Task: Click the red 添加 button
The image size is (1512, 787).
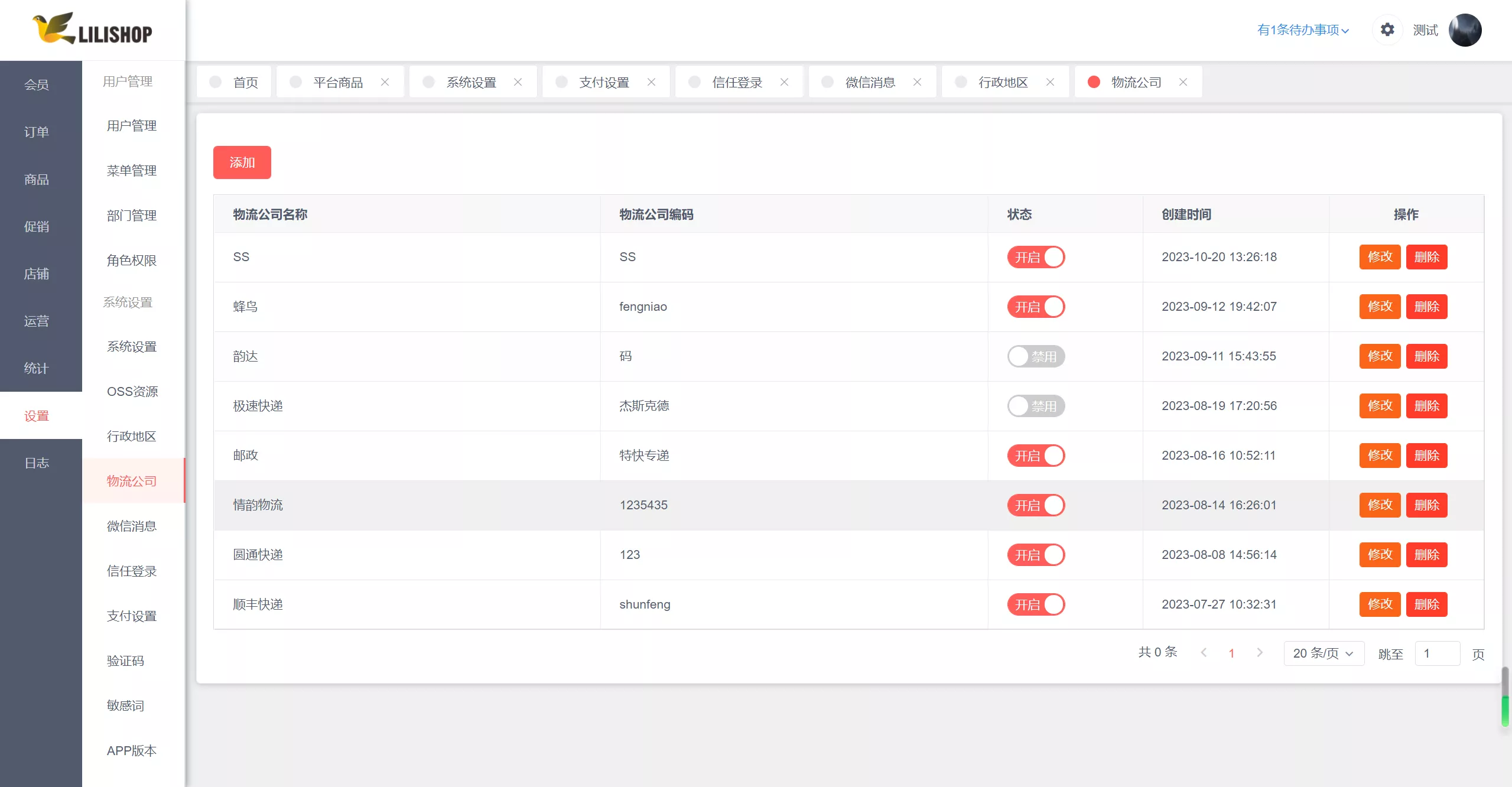Action: [x=242, y=162]
